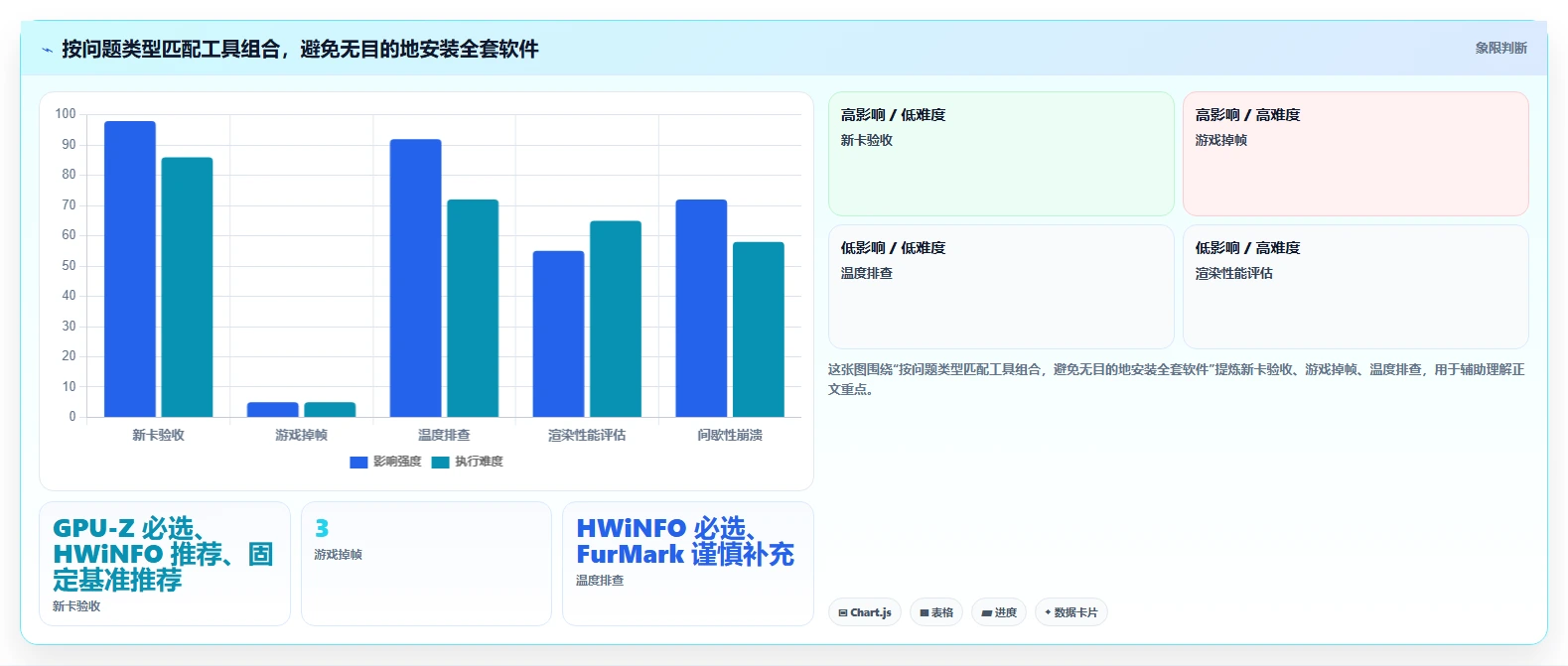Click the icon inside the 进度 tag
This screenshot has height=666, width=1568.
987,613
